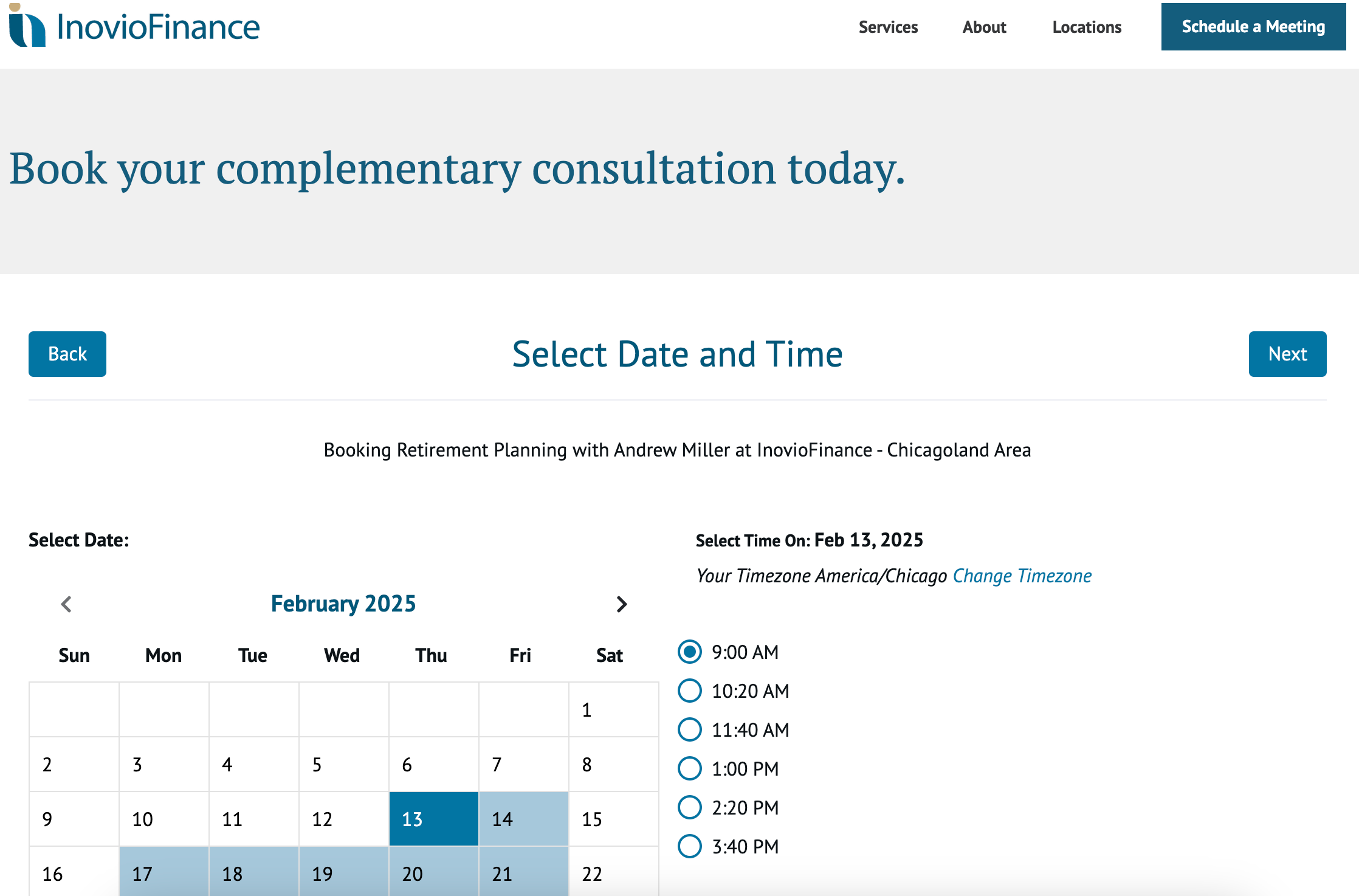This screenshot has height=896, width=1359.
Task: Open the Services menu
Action: coord(888,27)
